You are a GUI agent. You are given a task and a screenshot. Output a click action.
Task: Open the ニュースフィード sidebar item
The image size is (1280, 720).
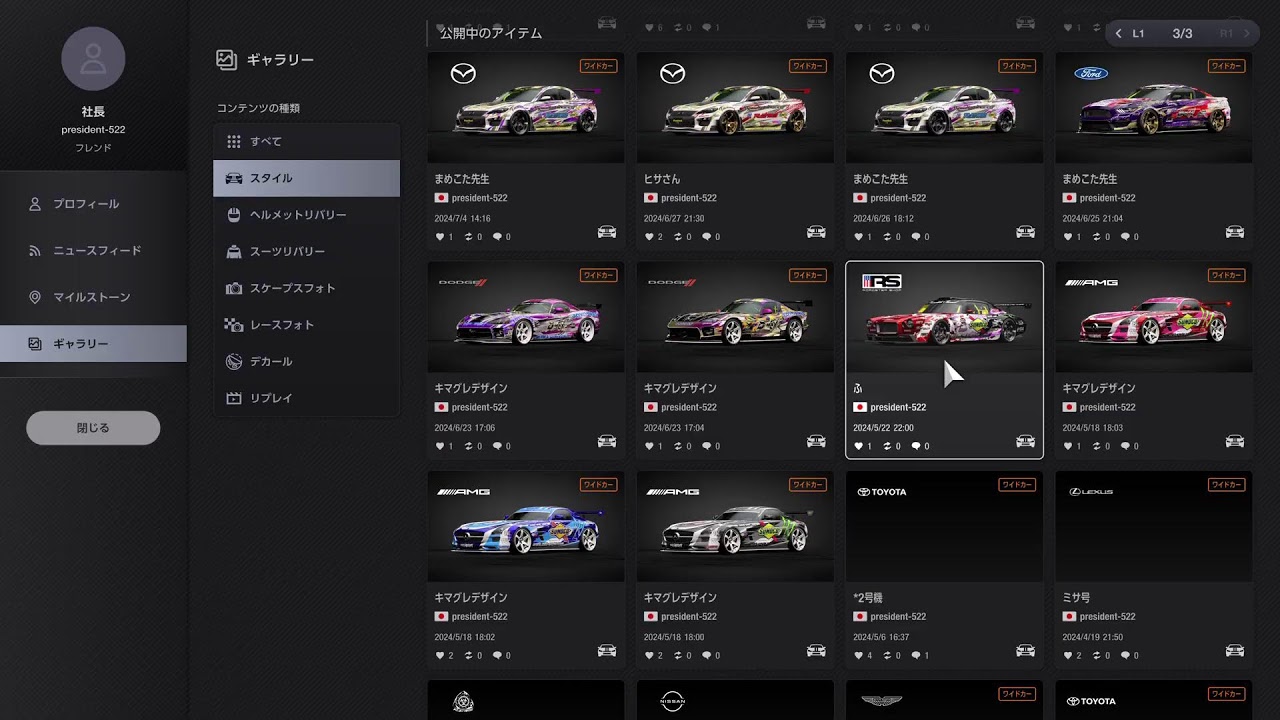tap(93, 251)
